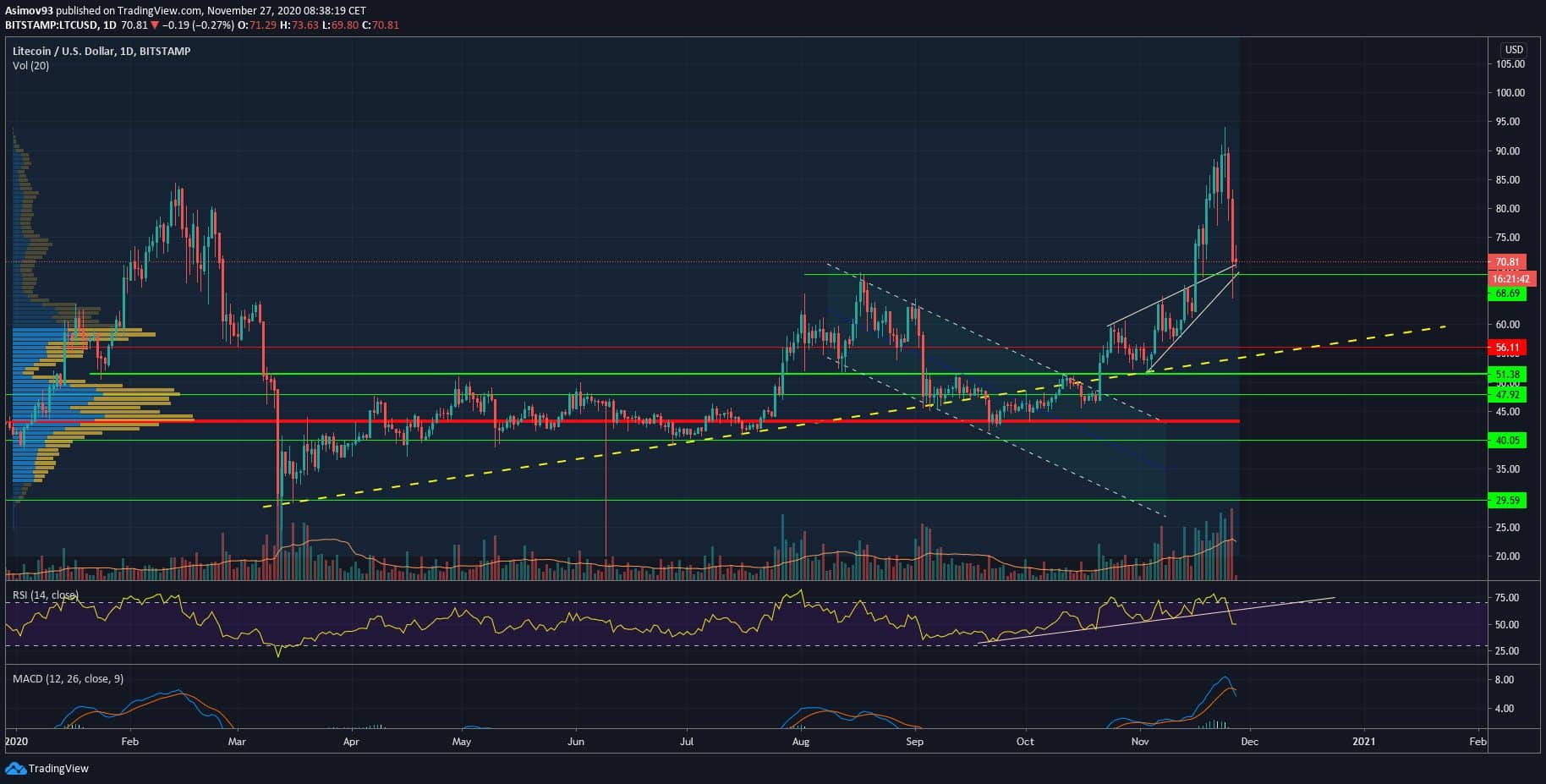Screen dimensions: 1546x784
Task: Click the 16:21:42 candle countdown timer
Action: (1510, 278)
